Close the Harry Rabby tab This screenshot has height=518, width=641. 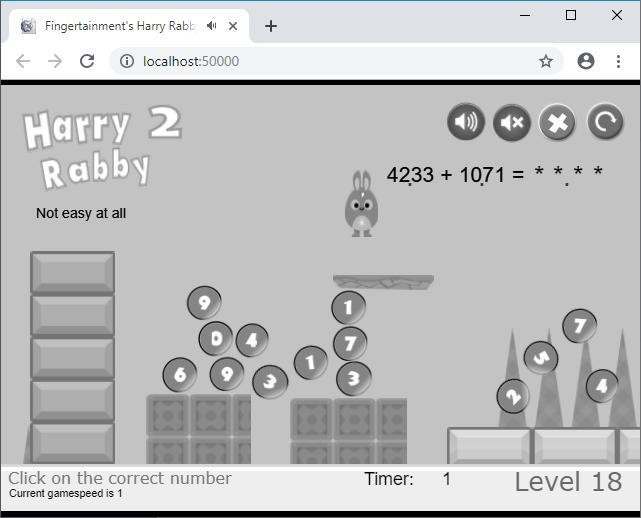coord(233,26)
